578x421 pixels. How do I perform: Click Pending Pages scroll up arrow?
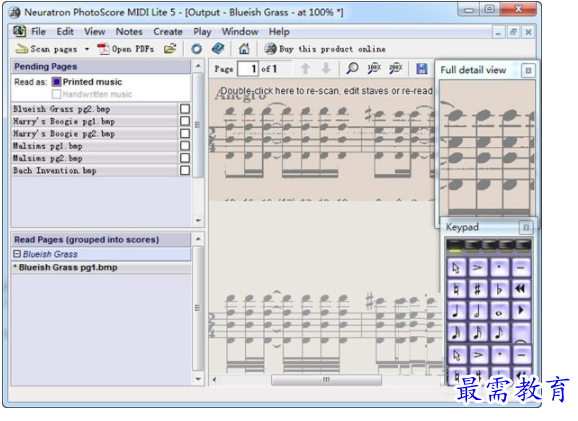(198, 66)
